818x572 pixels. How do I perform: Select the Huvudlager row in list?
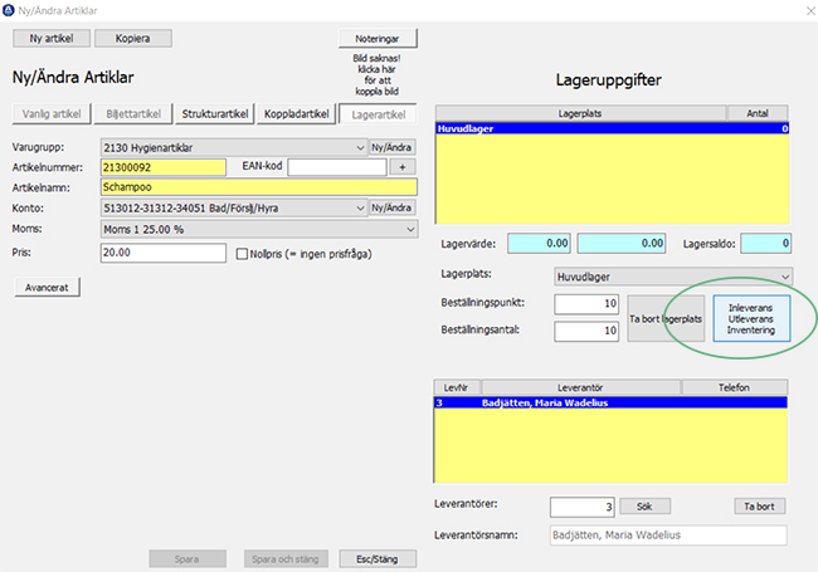[x=612, y=128]
